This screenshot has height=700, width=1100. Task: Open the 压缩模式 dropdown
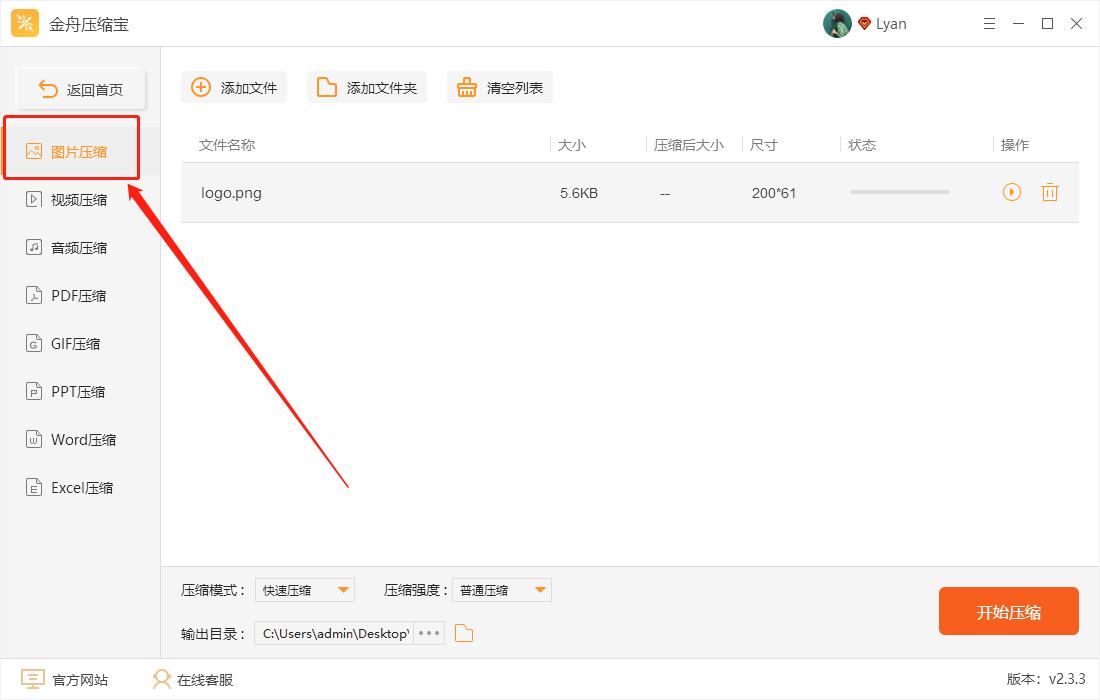(x=305, y=590)
